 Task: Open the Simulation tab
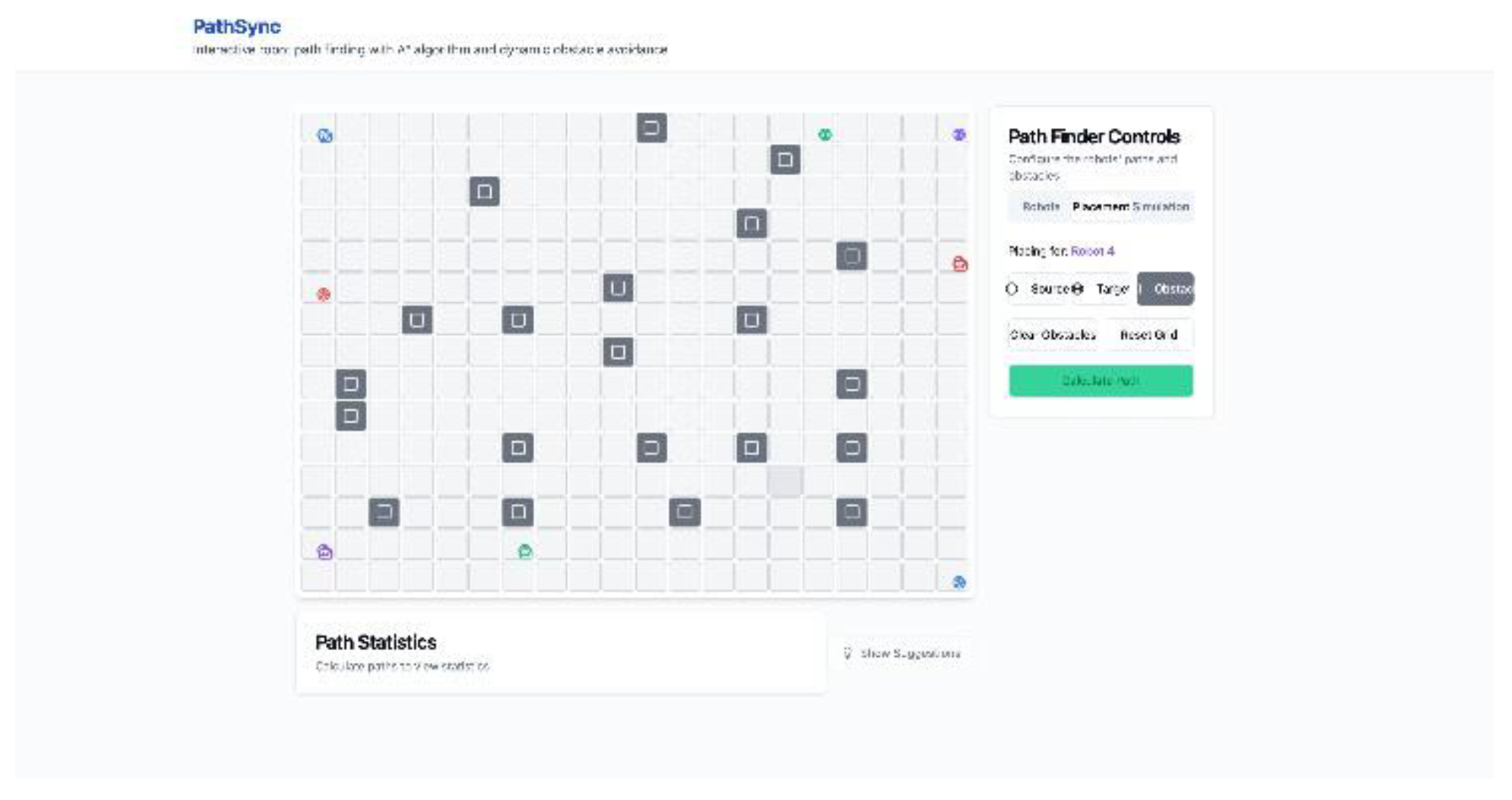tap(1160, 207)
